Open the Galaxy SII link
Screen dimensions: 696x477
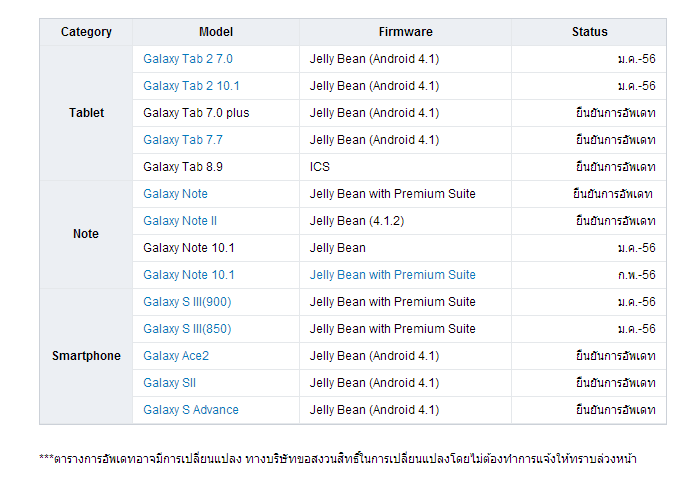(x=169, y=383)
